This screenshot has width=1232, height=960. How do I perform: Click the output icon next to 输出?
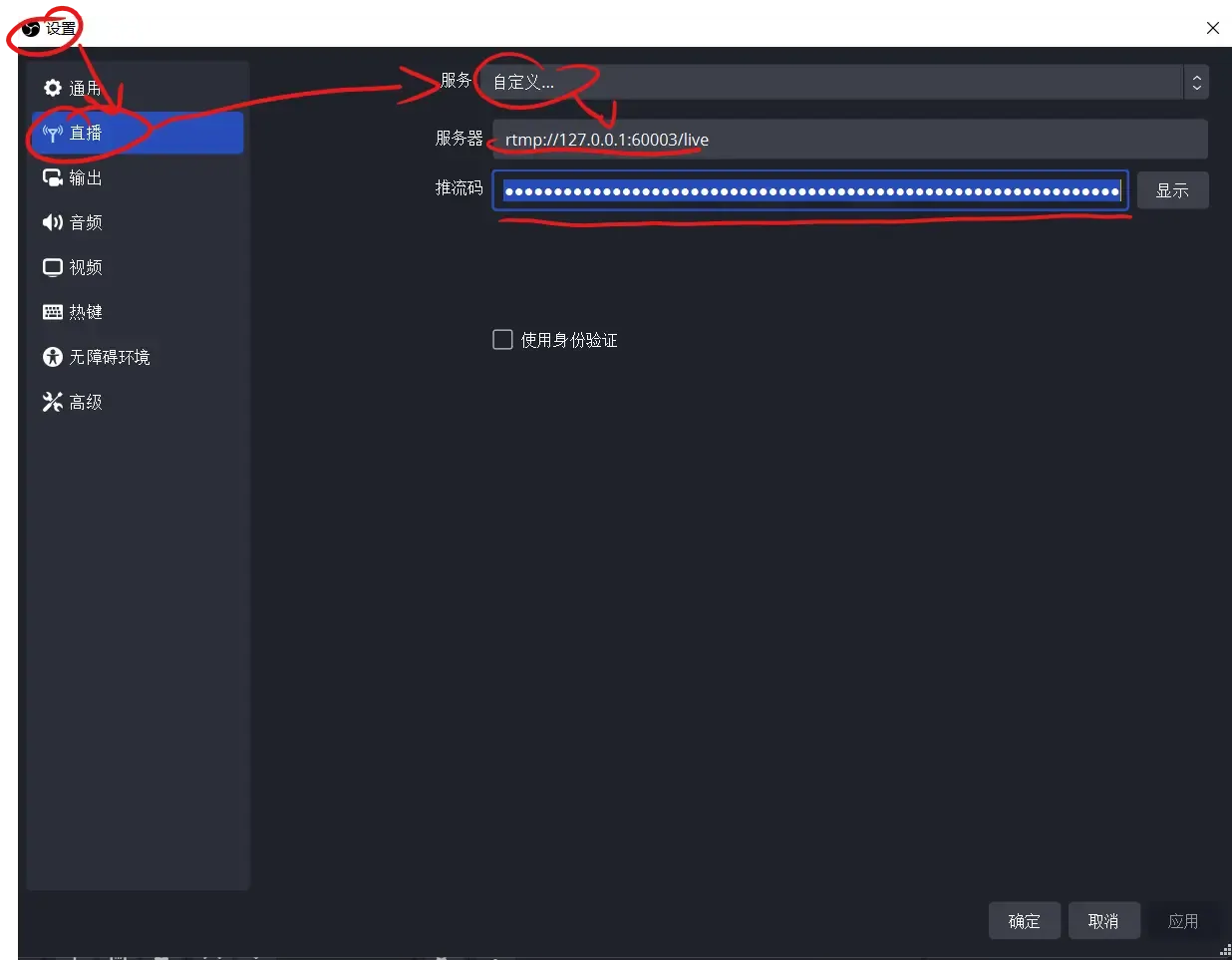point(53,177)
